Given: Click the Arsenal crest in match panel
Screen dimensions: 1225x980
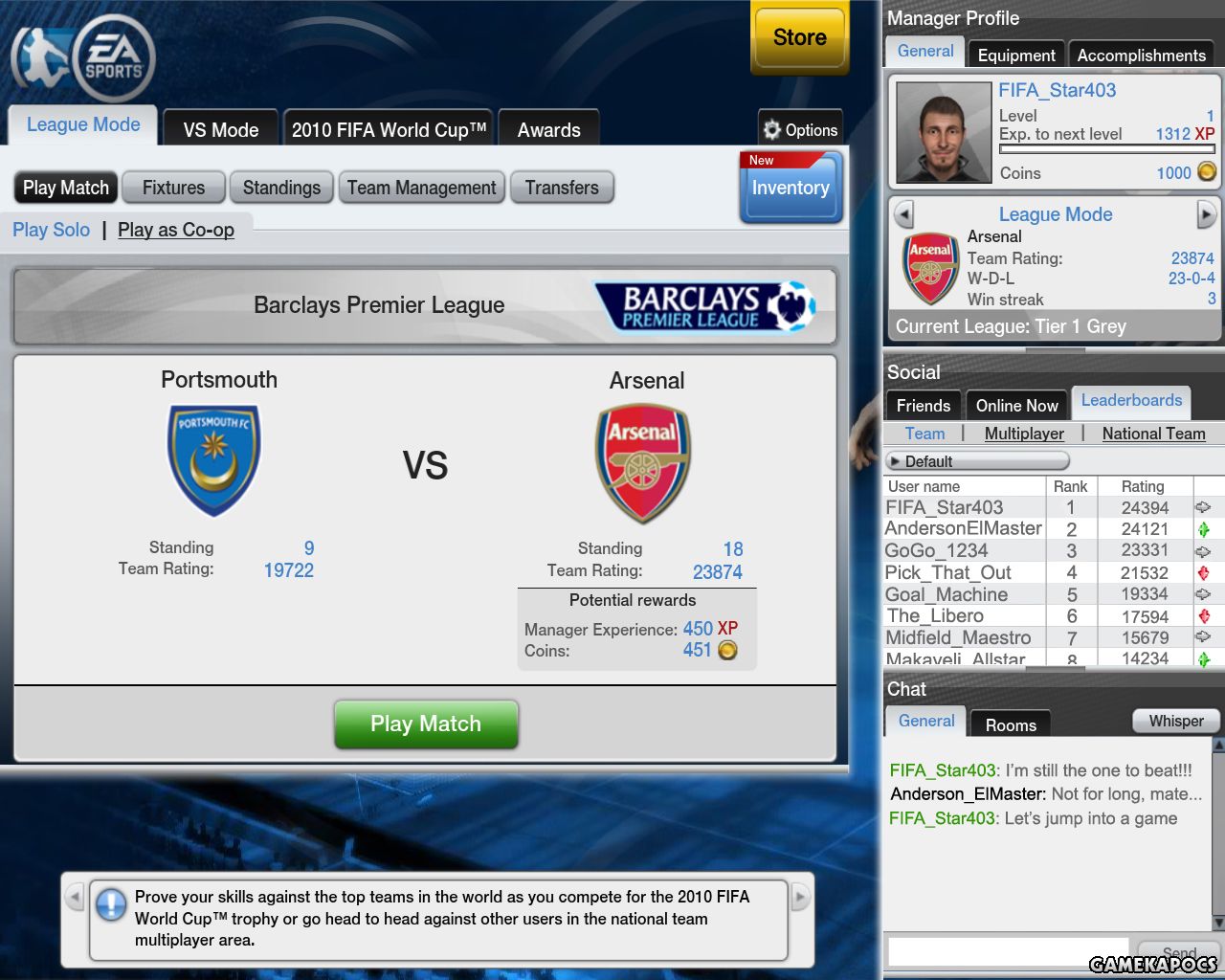Looking at the screenshot, I should 643,463.
